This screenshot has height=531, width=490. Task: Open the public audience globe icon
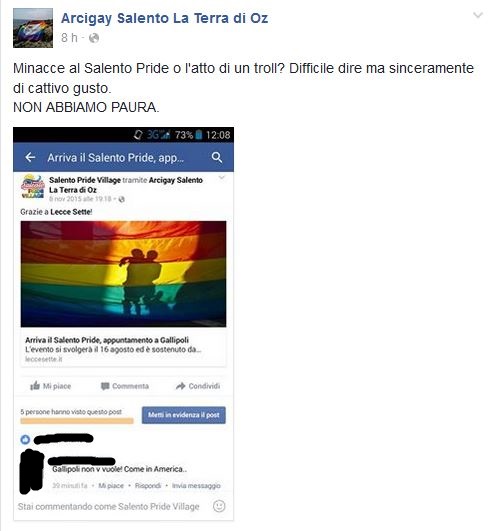94,38
